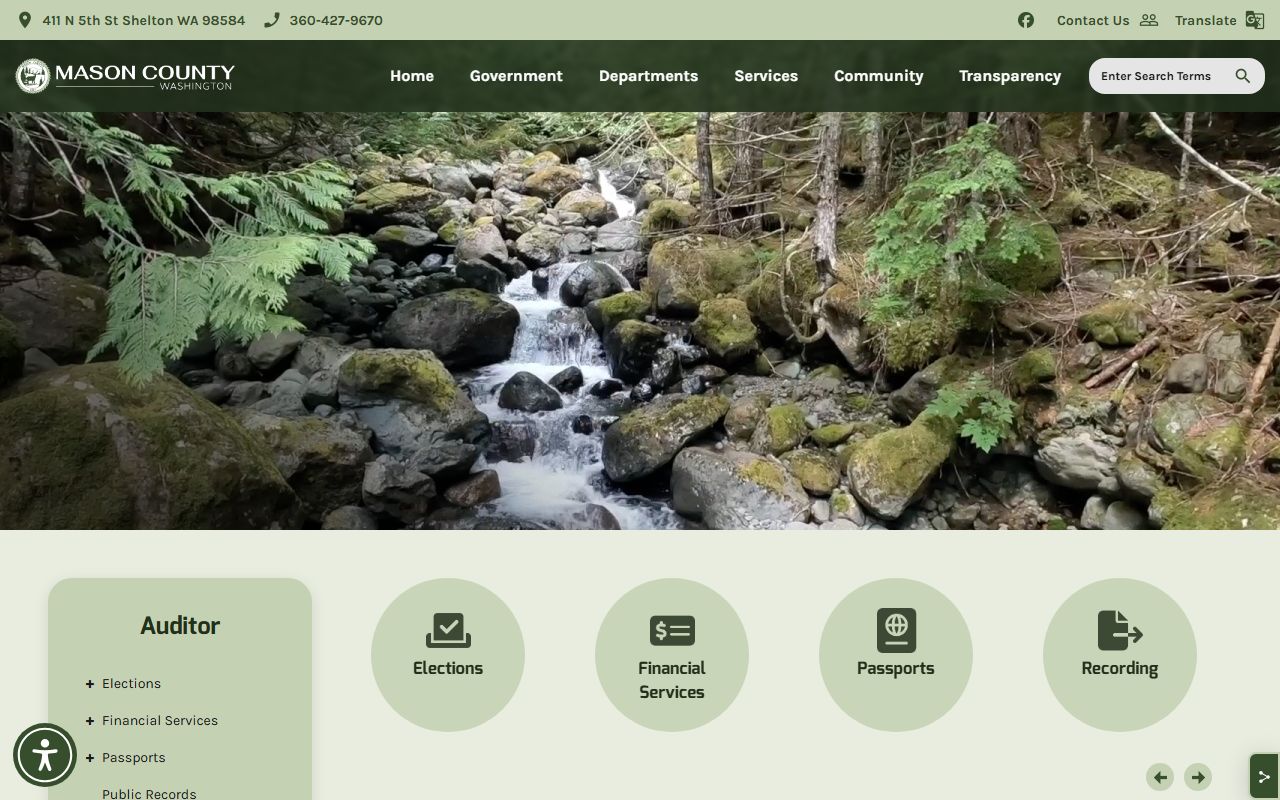Open Financial Services check icon tile
This screenshot has height=800, width=1280.
tap(672, 631)
